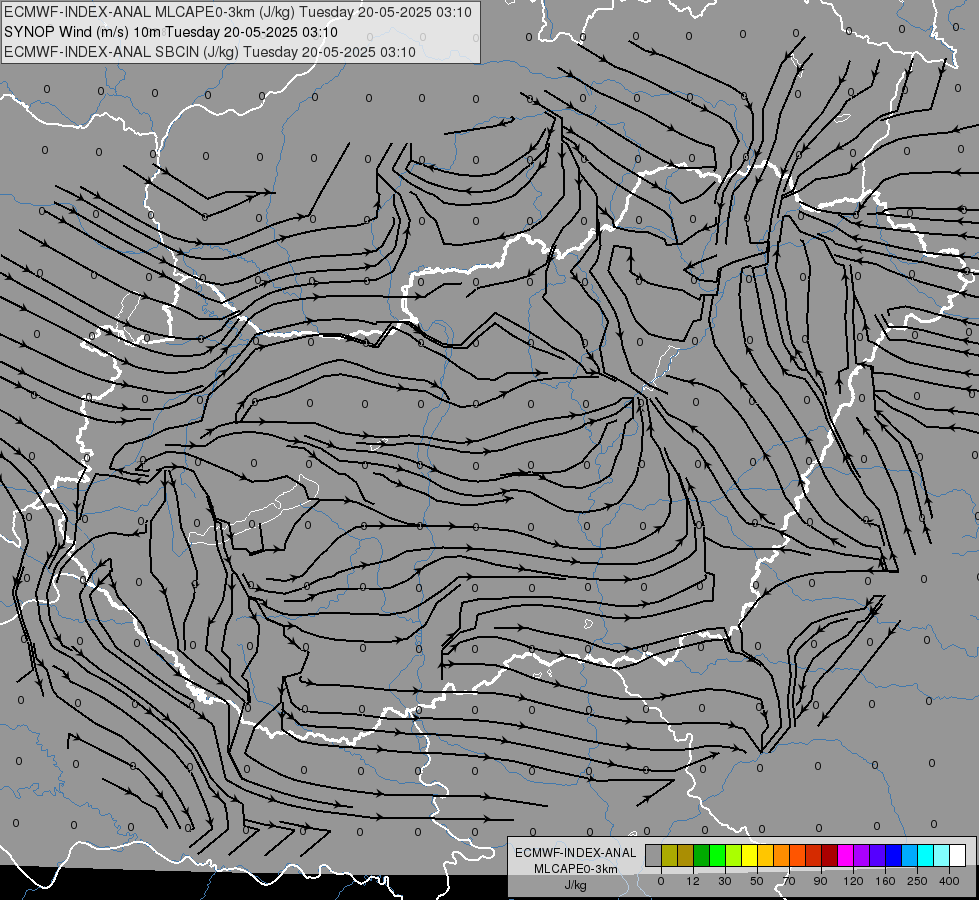The height and width of the screenshot is (900, 979).
Task: Pick the cyan swatch right of 250 tick
Action: pyautogui.click(x=926, y=855)
